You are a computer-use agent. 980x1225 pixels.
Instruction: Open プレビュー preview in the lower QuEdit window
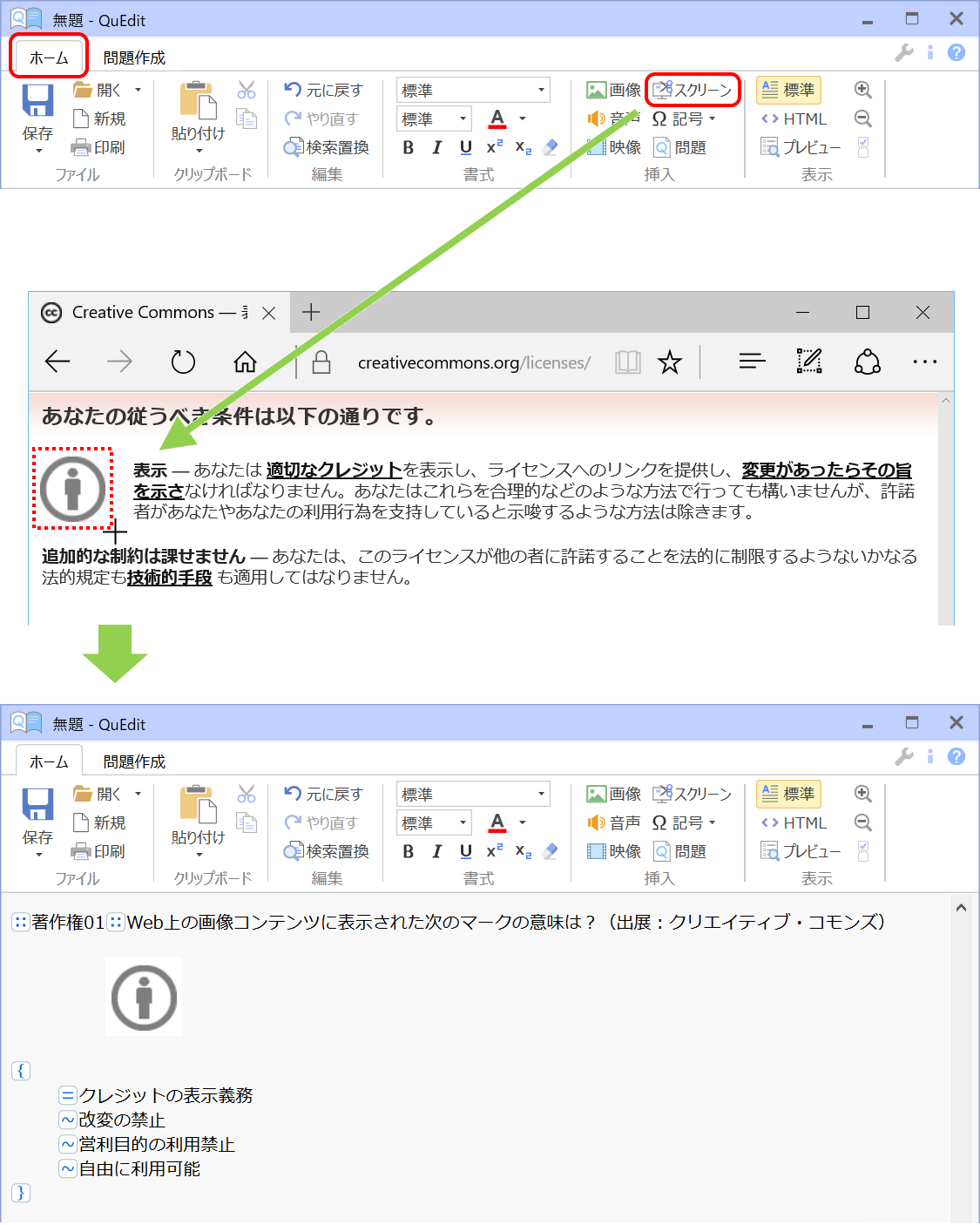coord(801,852)
